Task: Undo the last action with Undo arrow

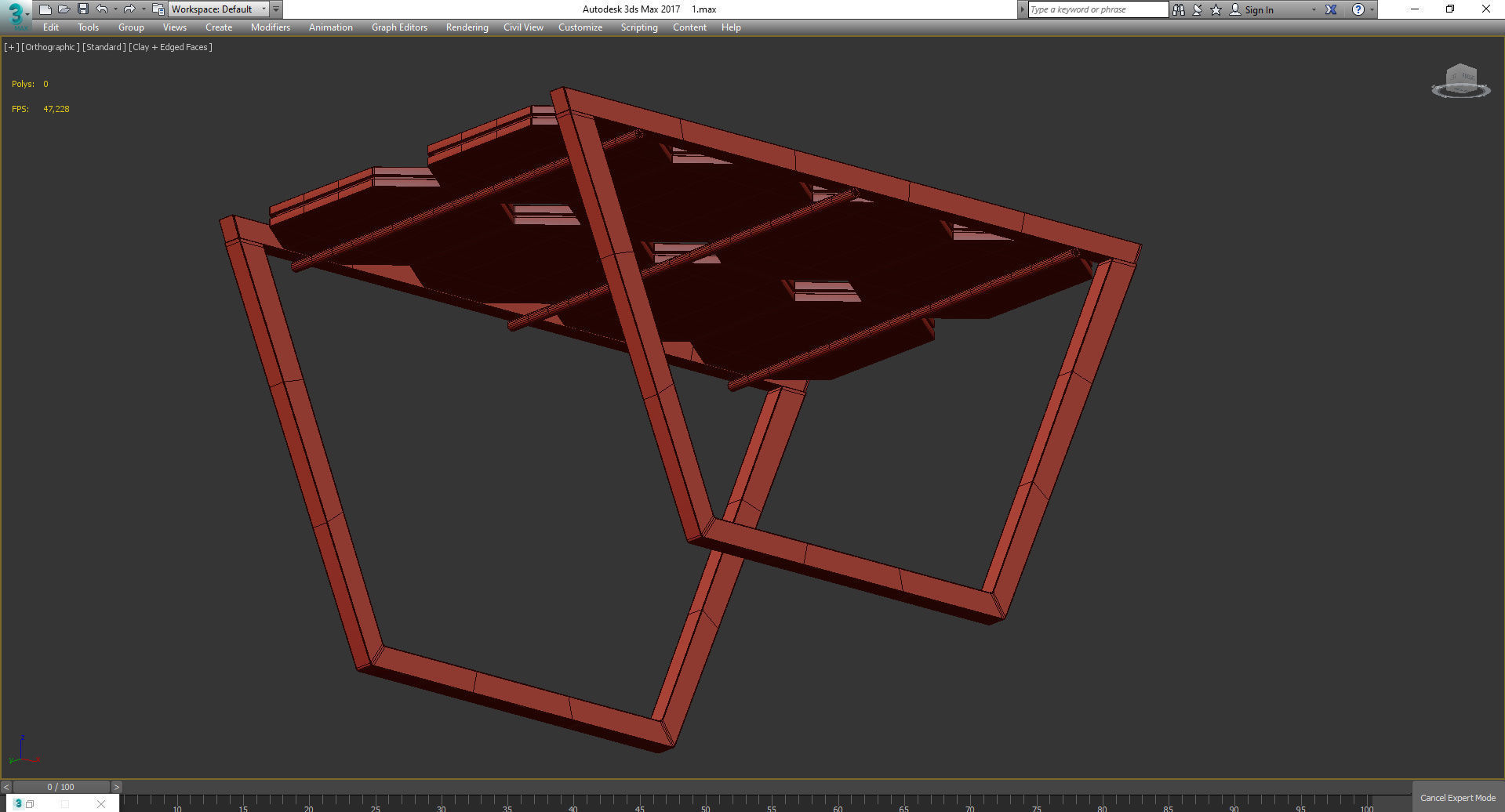Action: [102, 9]
